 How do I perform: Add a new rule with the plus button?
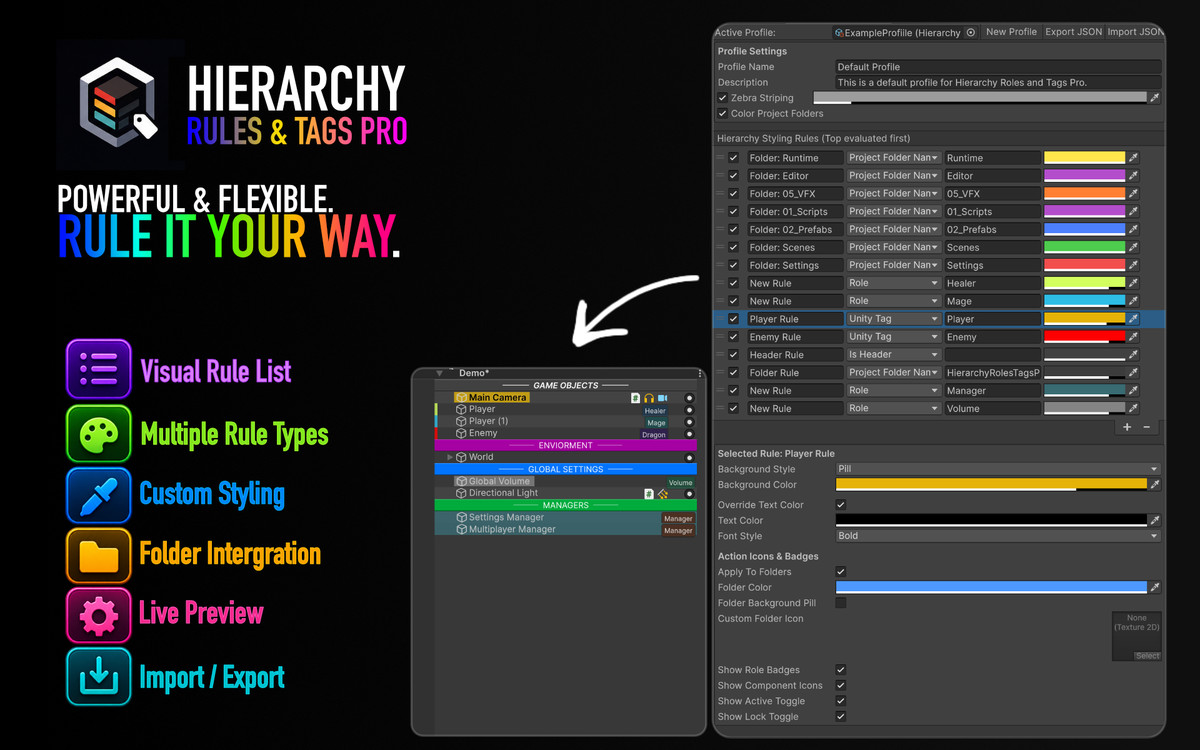1127,427
